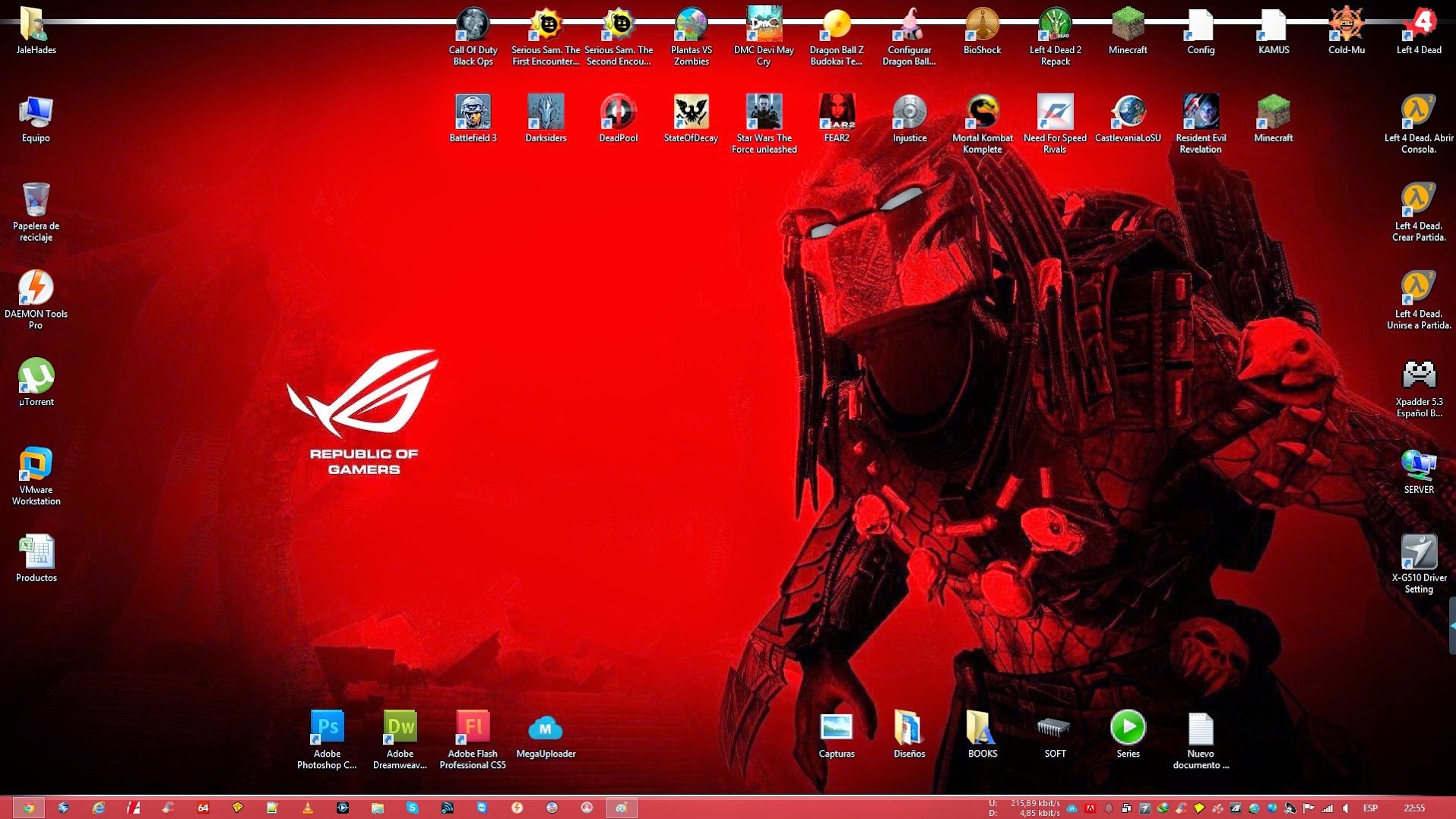Click the 22:55 system clock
Screen dimensions: 1456x819
coord(1414,808)
